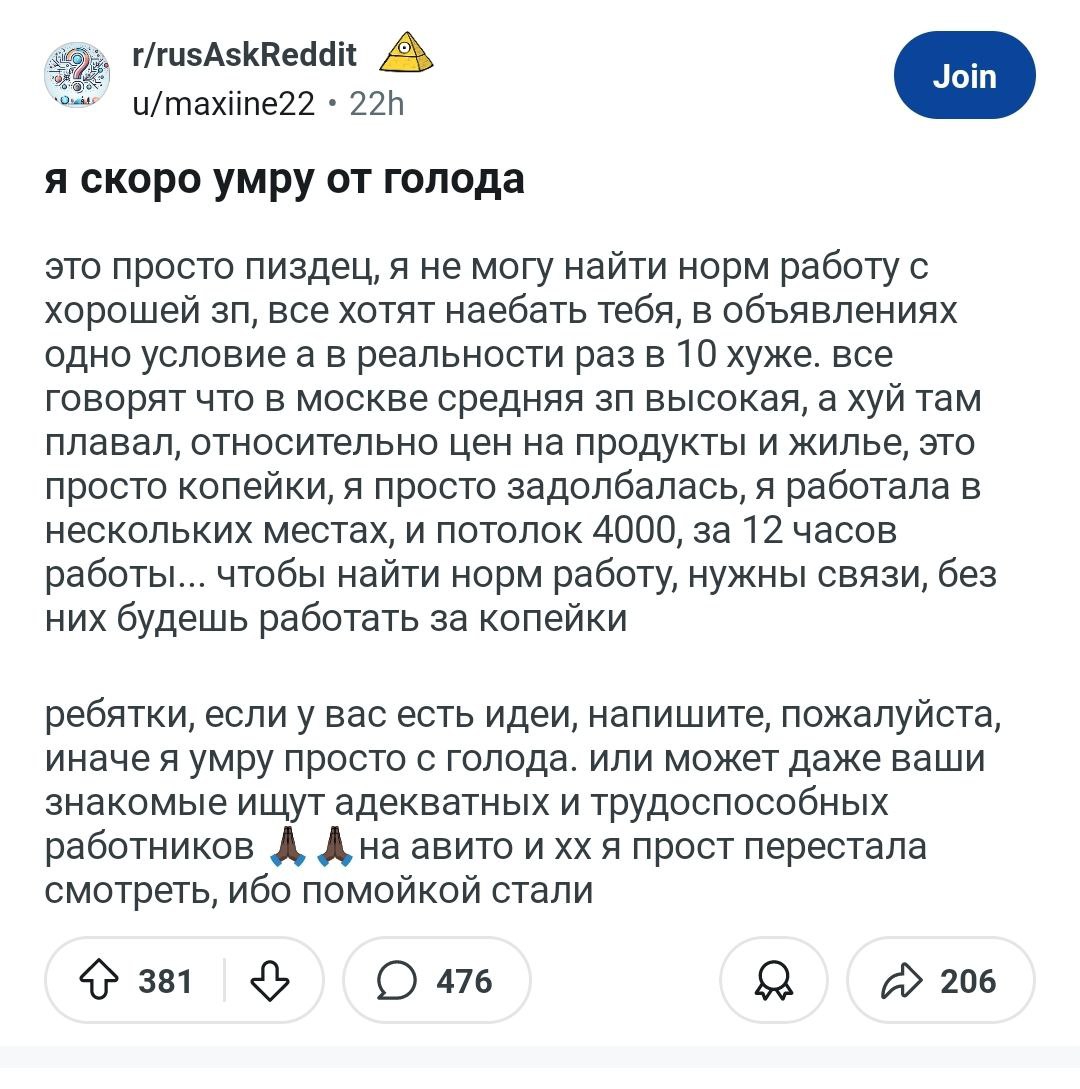Join the rusAskReddit community
Screen dimensions: 1080x1089
coord(965,75)
